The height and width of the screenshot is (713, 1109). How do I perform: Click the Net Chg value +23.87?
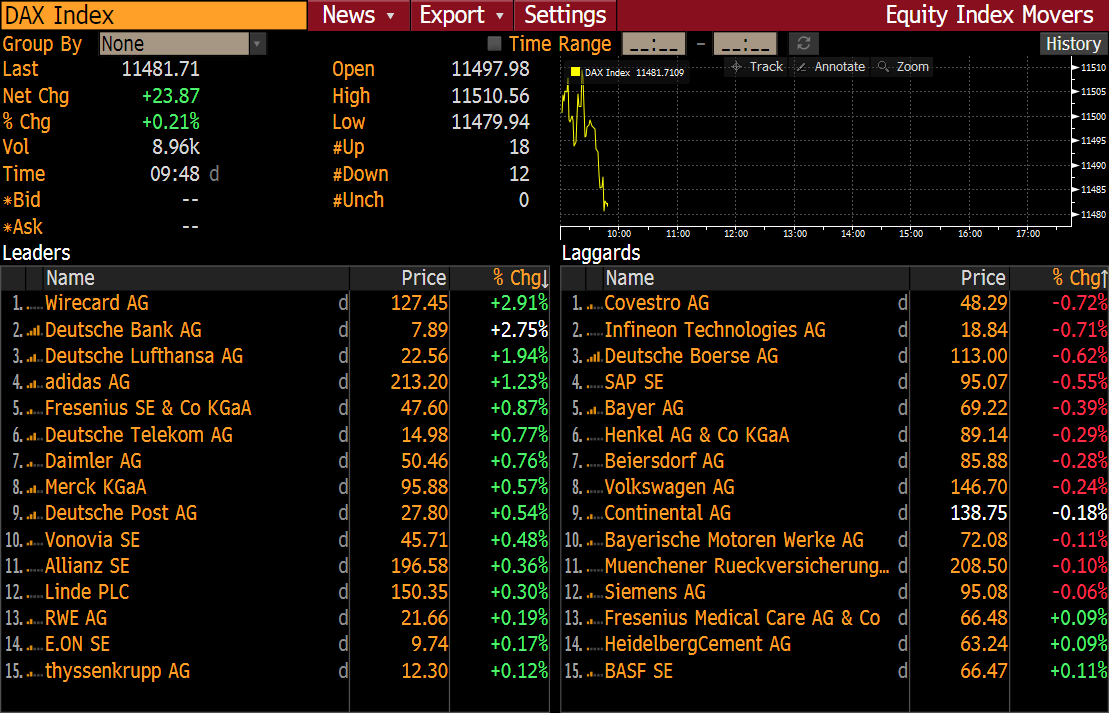pyautogui.click(x=171, y=96)
